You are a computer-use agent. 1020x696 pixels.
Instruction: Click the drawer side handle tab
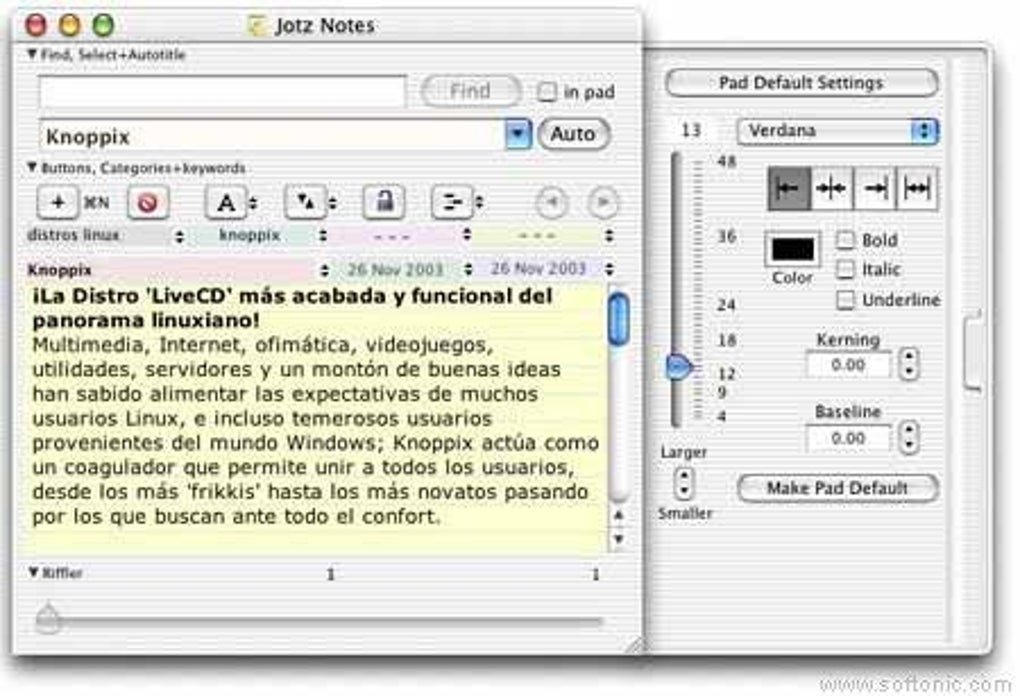click(973, 351)
